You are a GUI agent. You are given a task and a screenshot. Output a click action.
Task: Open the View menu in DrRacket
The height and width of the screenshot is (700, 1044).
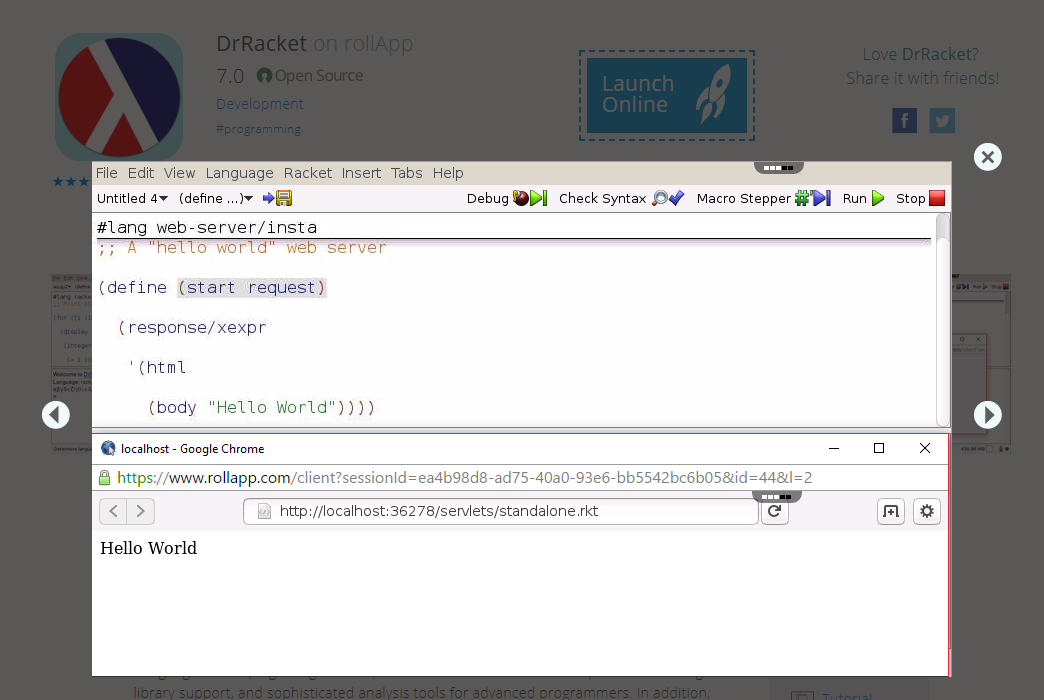tap(179, 173)
